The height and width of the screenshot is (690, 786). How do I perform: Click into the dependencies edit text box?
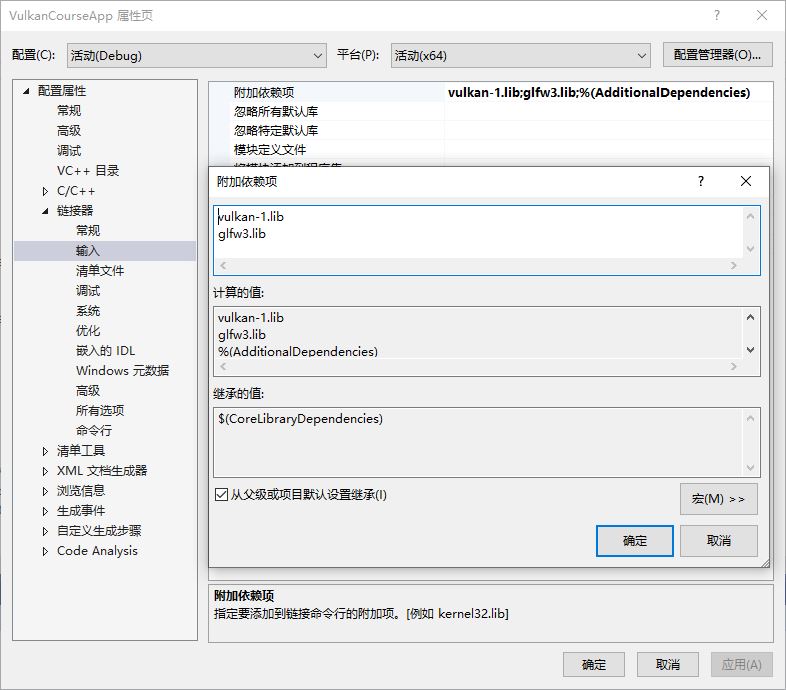point(480,231)
